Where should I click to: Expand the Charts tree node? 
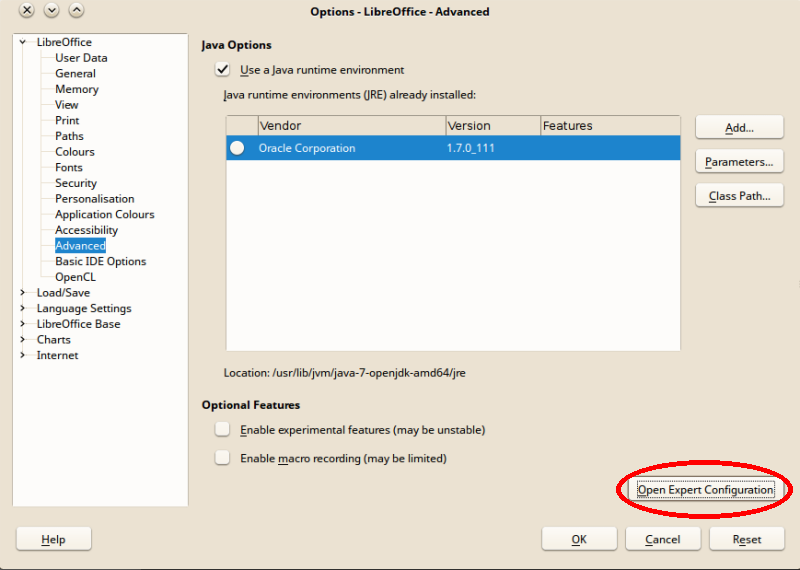click(x=23, y=340)
